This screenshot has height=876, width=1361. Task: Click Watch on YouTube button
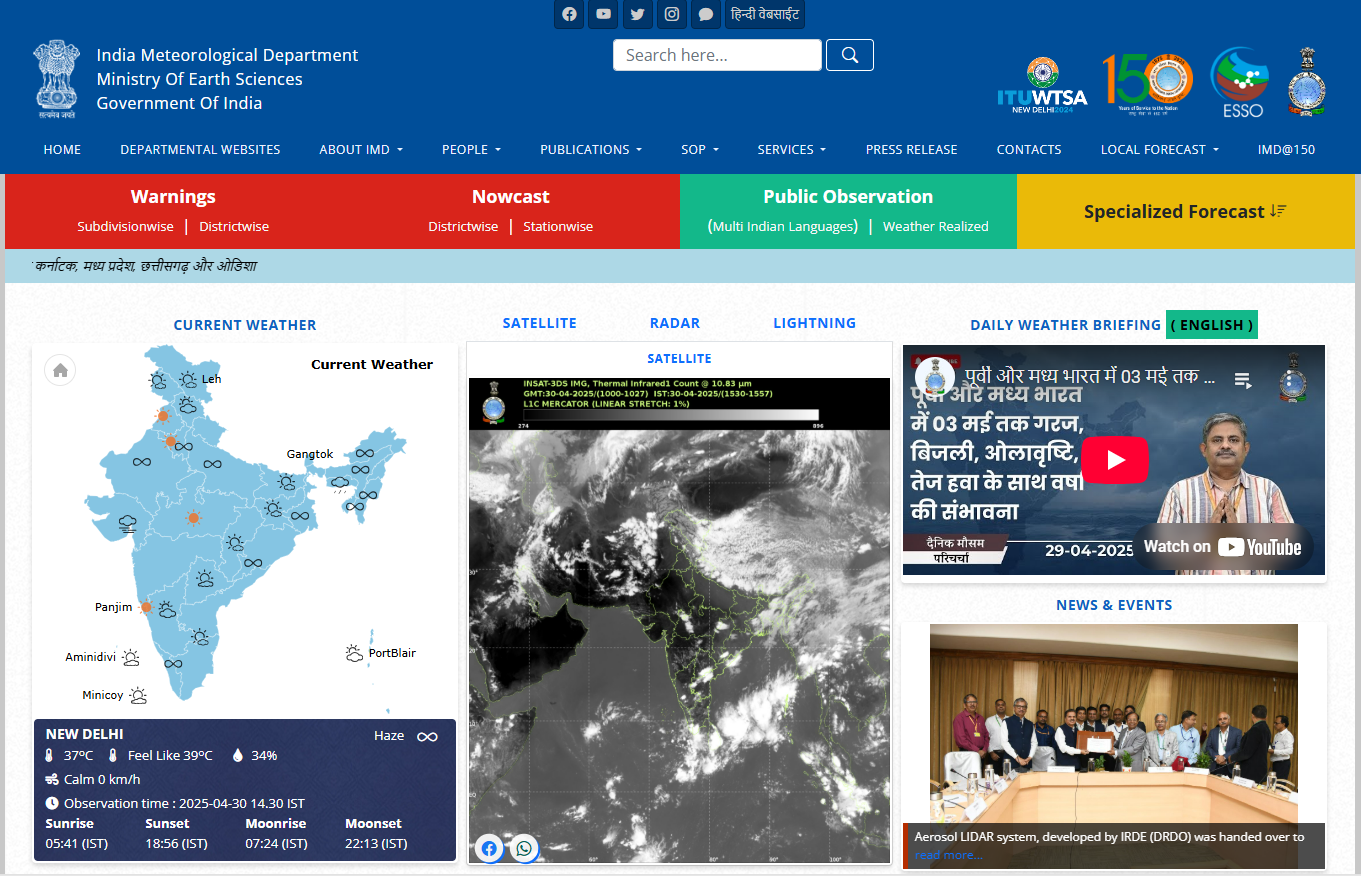(1222, 546)
